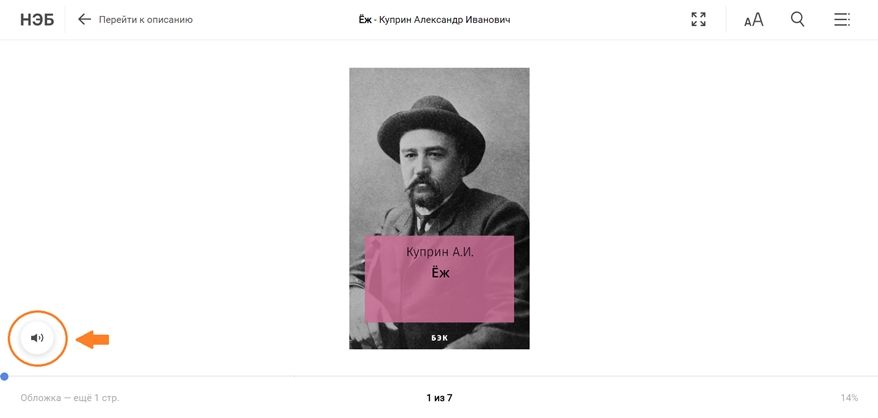This screenshot has height=418, width=878.
Task: Click the 14% progress label
Action: [849, 398]
